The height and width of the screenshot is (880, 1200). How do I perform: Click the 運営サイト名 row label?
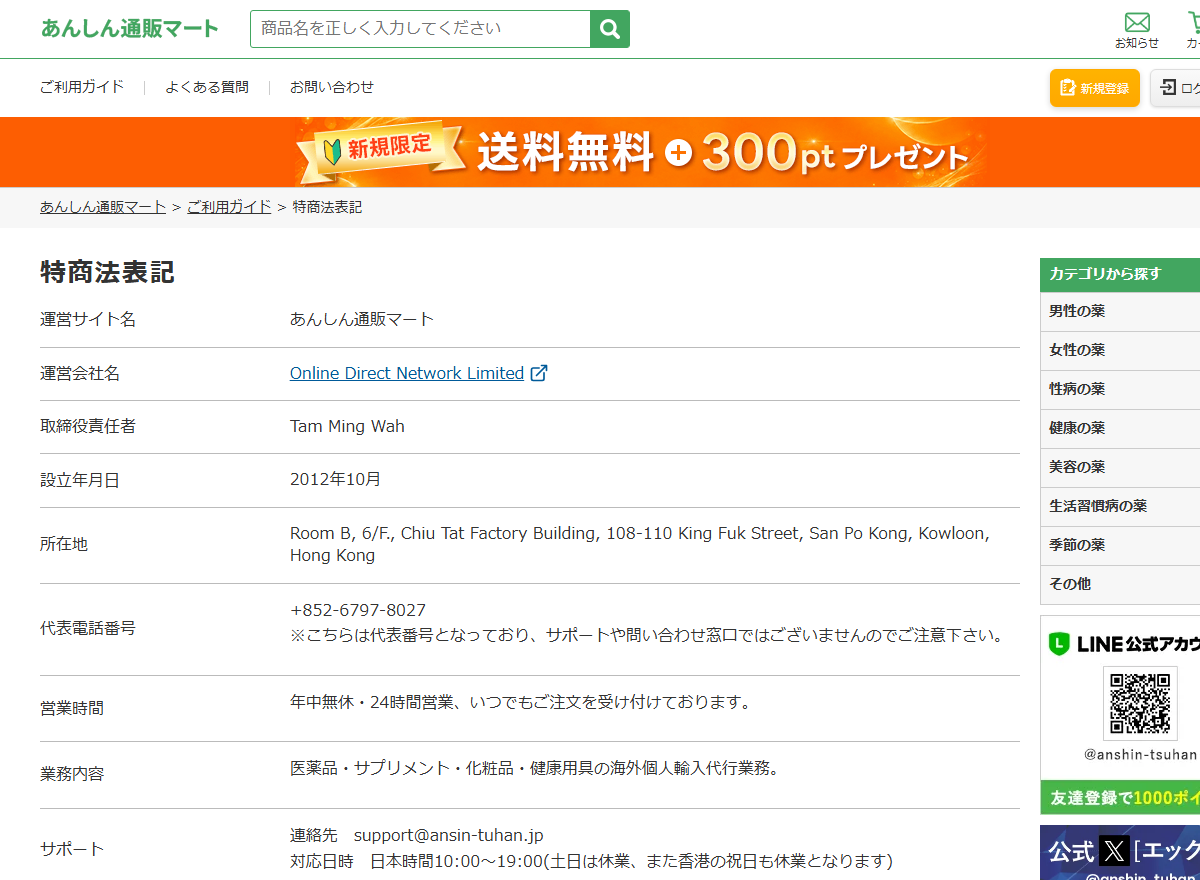click(88, 320)
